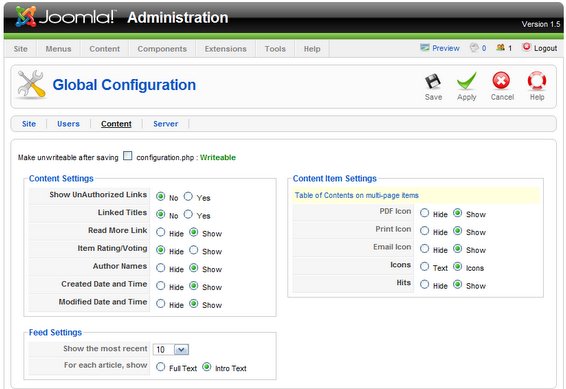The width and height of the screenshot is (566, 389).
Task: Select Hide for Author Names
Action: point(161,268)
